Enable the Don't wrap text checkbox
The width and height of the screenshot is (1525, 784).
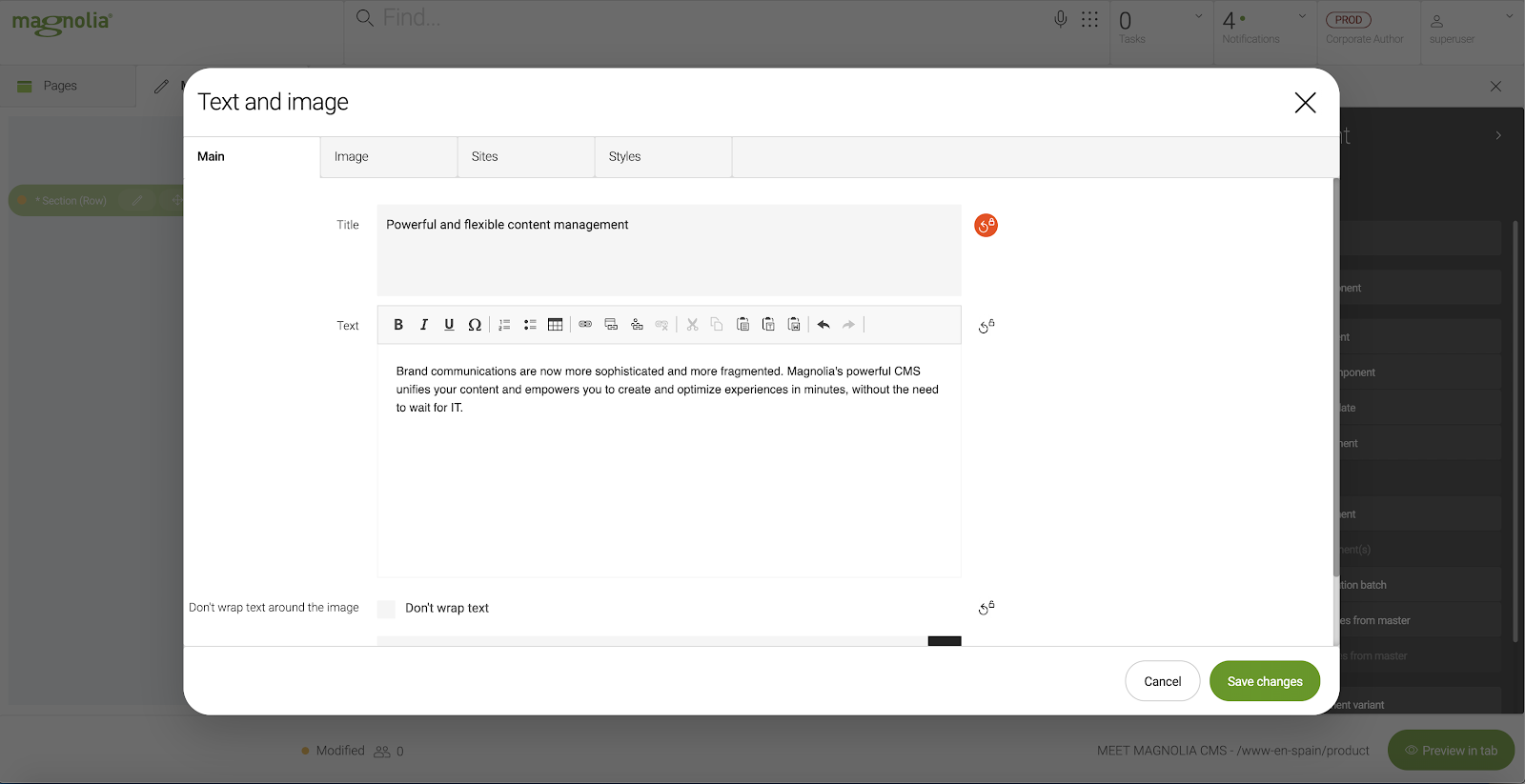click(386, 609)
